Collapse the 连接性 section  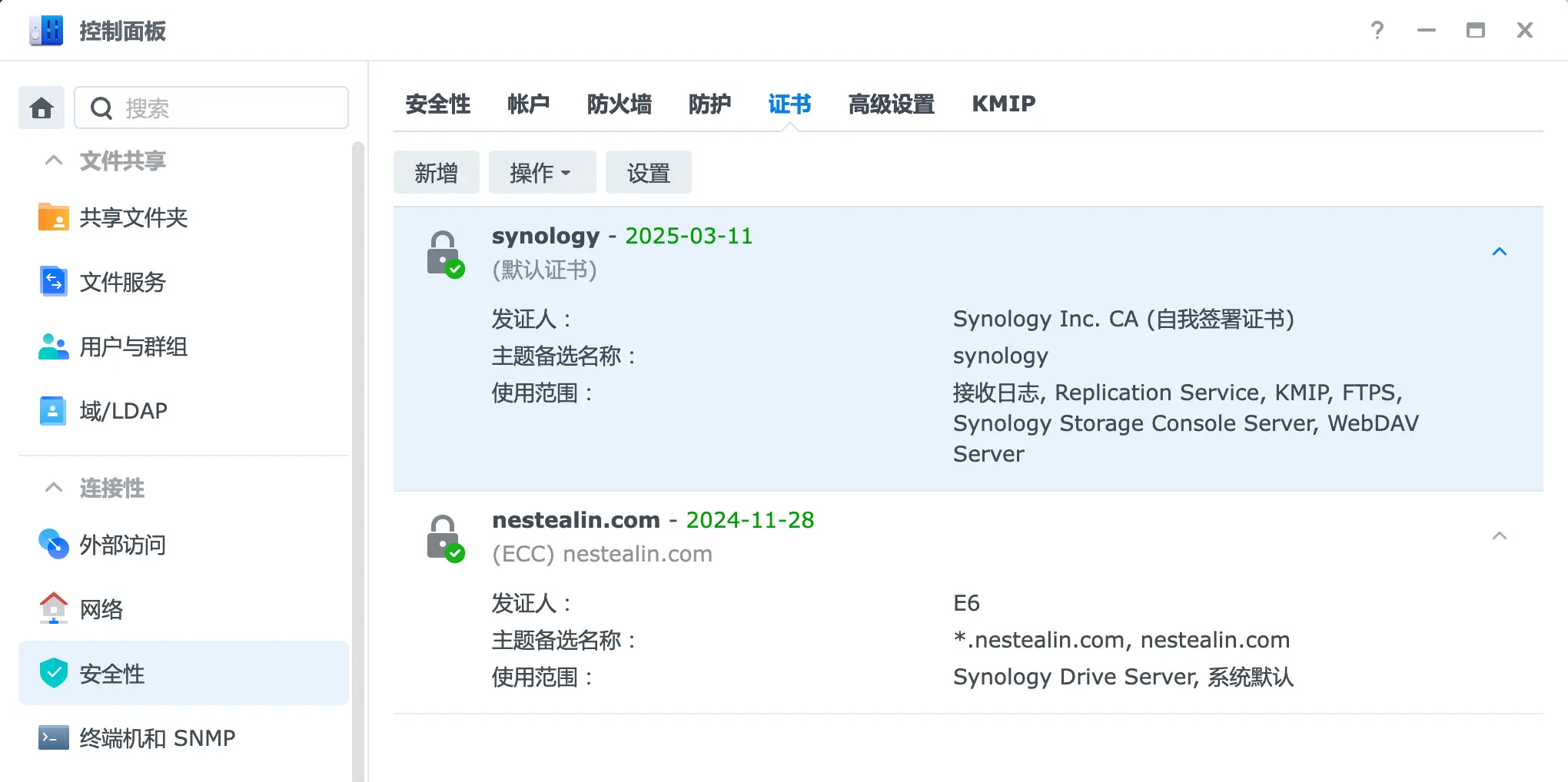(x=54, y=488)
